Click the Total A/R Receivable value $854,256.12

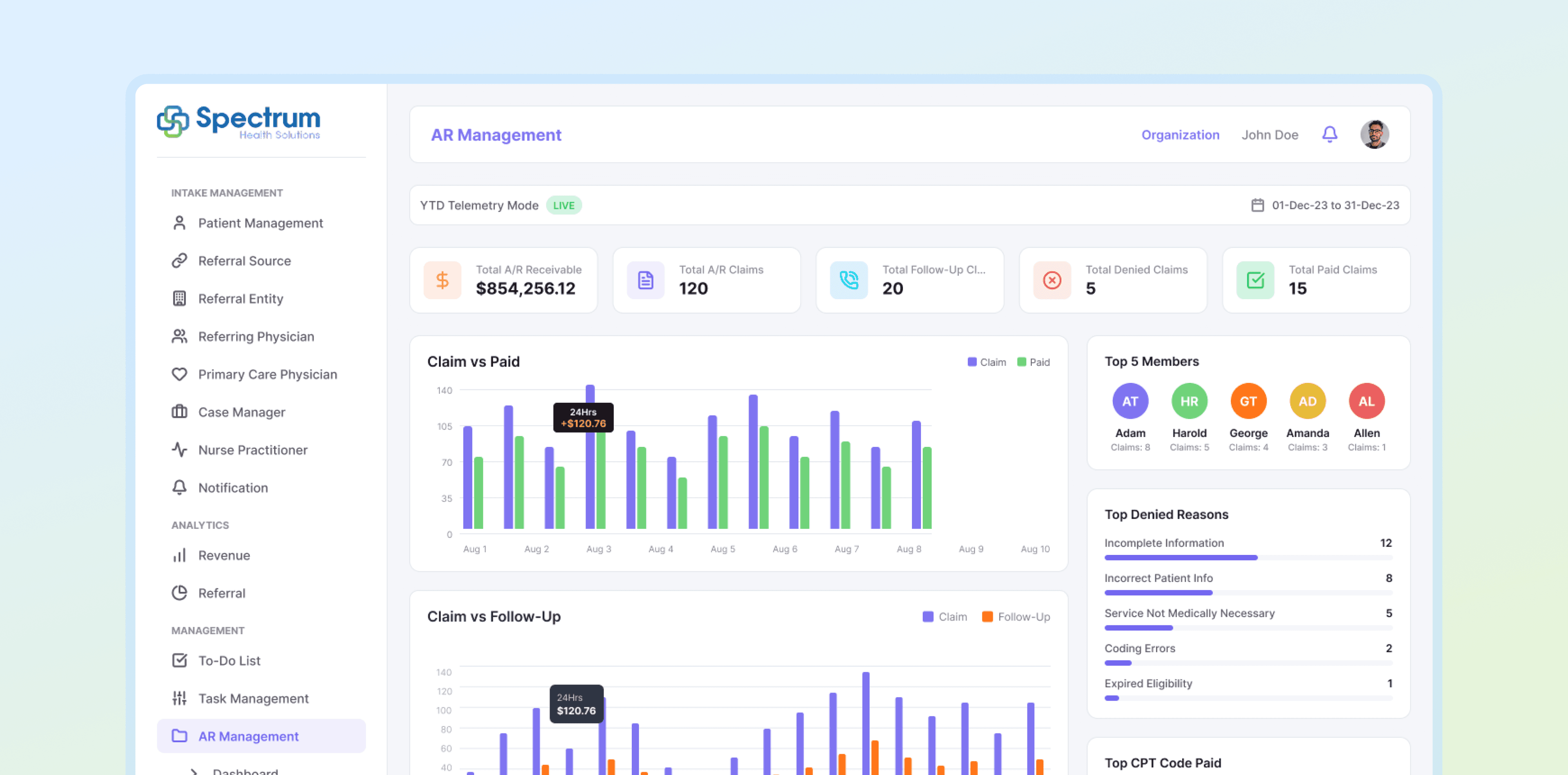click(x=525, y=289)
